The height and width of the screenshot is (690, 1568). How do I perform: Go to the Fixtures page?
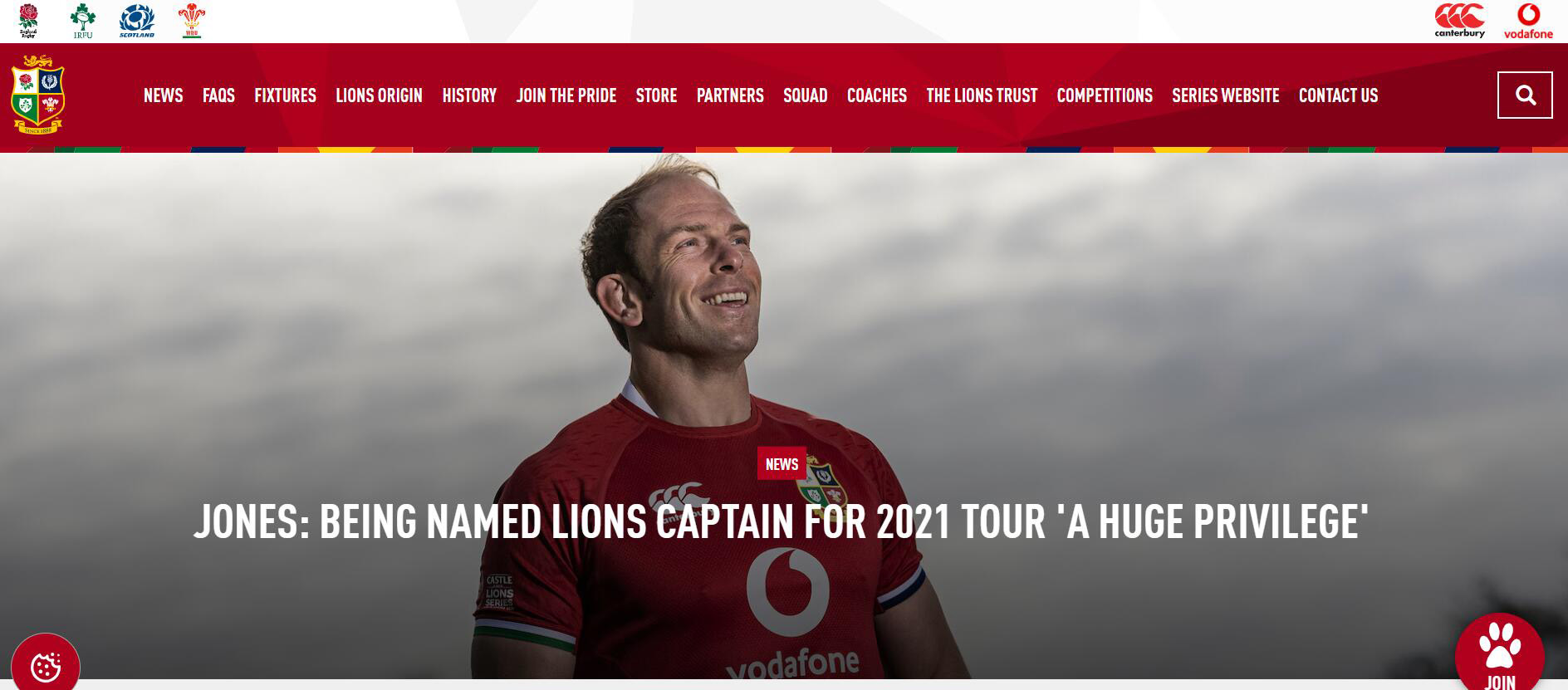click(285, 95)
